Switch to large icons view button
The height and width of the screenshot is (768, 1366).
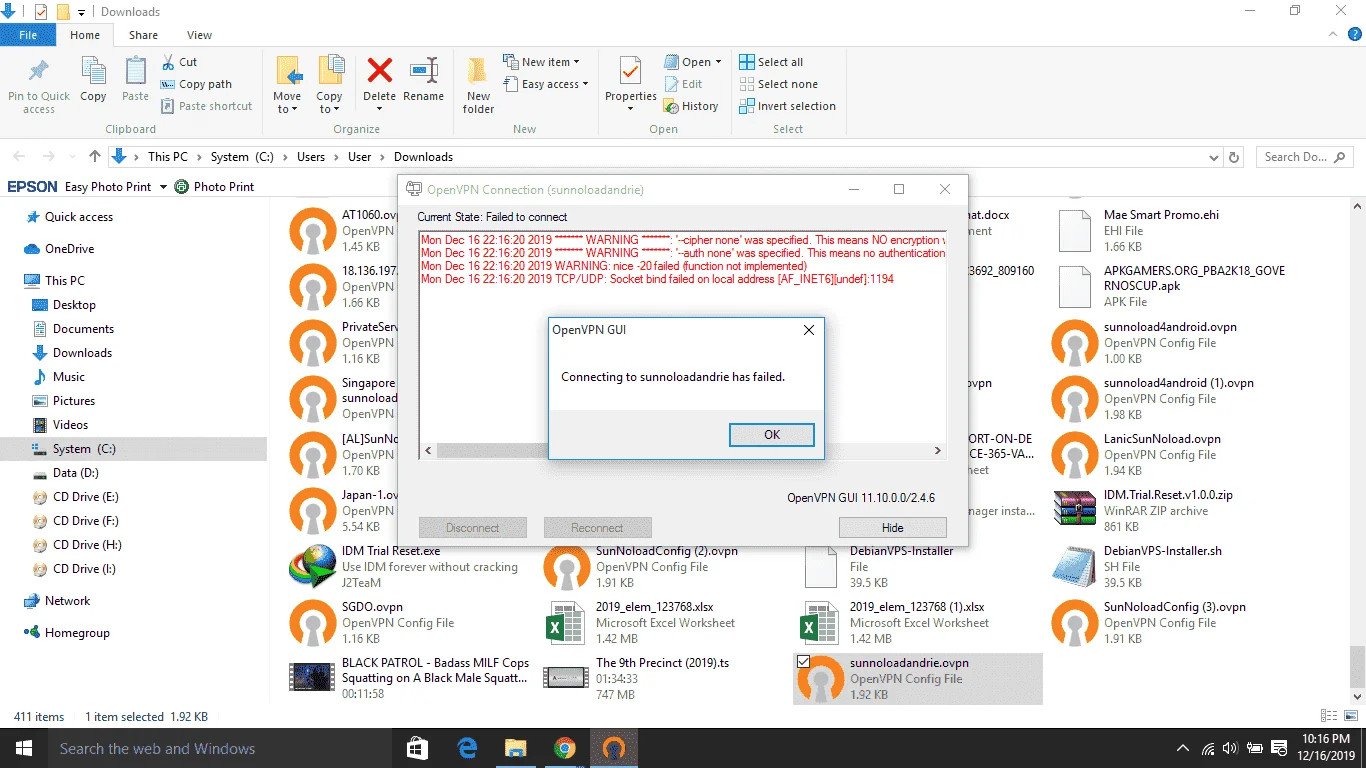[1349, 716]
